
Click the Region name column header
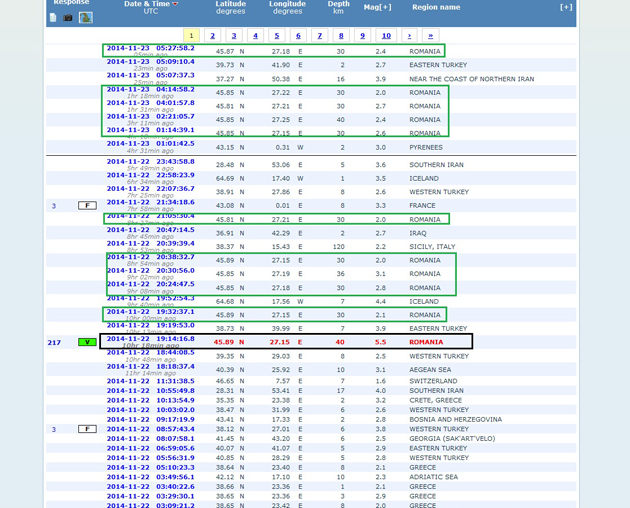point(435,7)
